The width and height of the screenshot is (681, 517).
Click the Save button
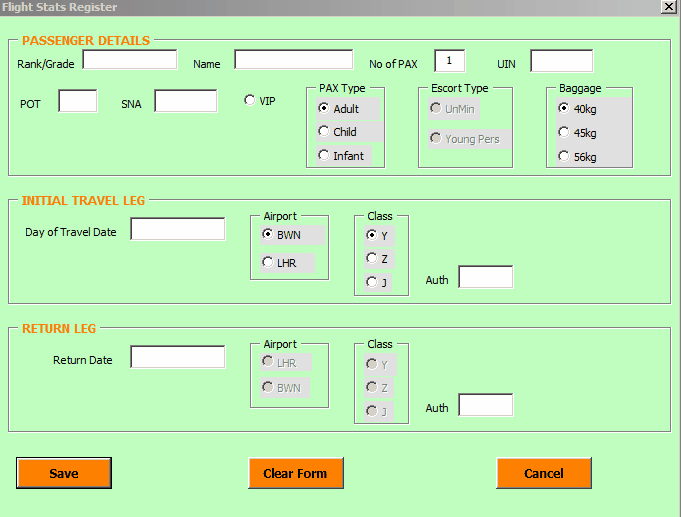click(64, 473)
